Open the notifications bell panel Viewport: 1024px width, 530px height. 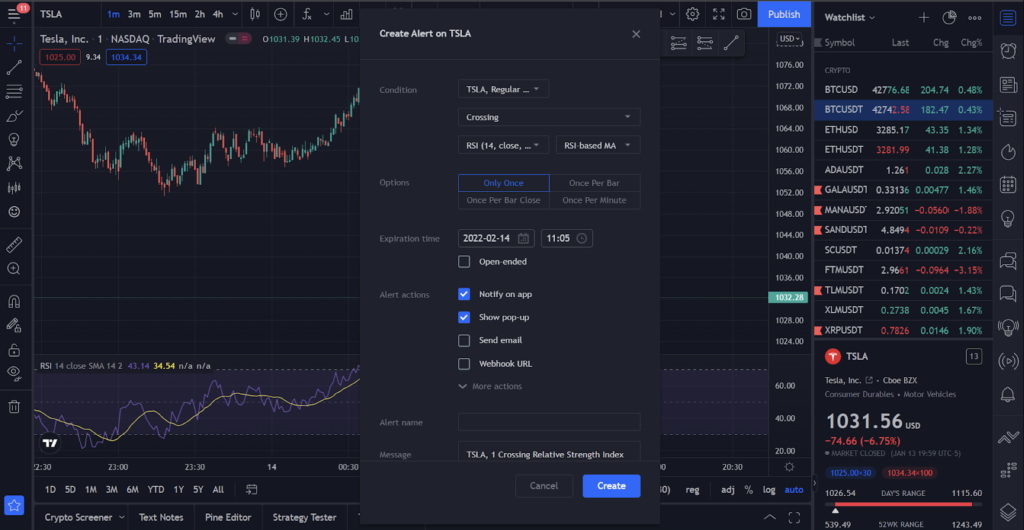1008,394
